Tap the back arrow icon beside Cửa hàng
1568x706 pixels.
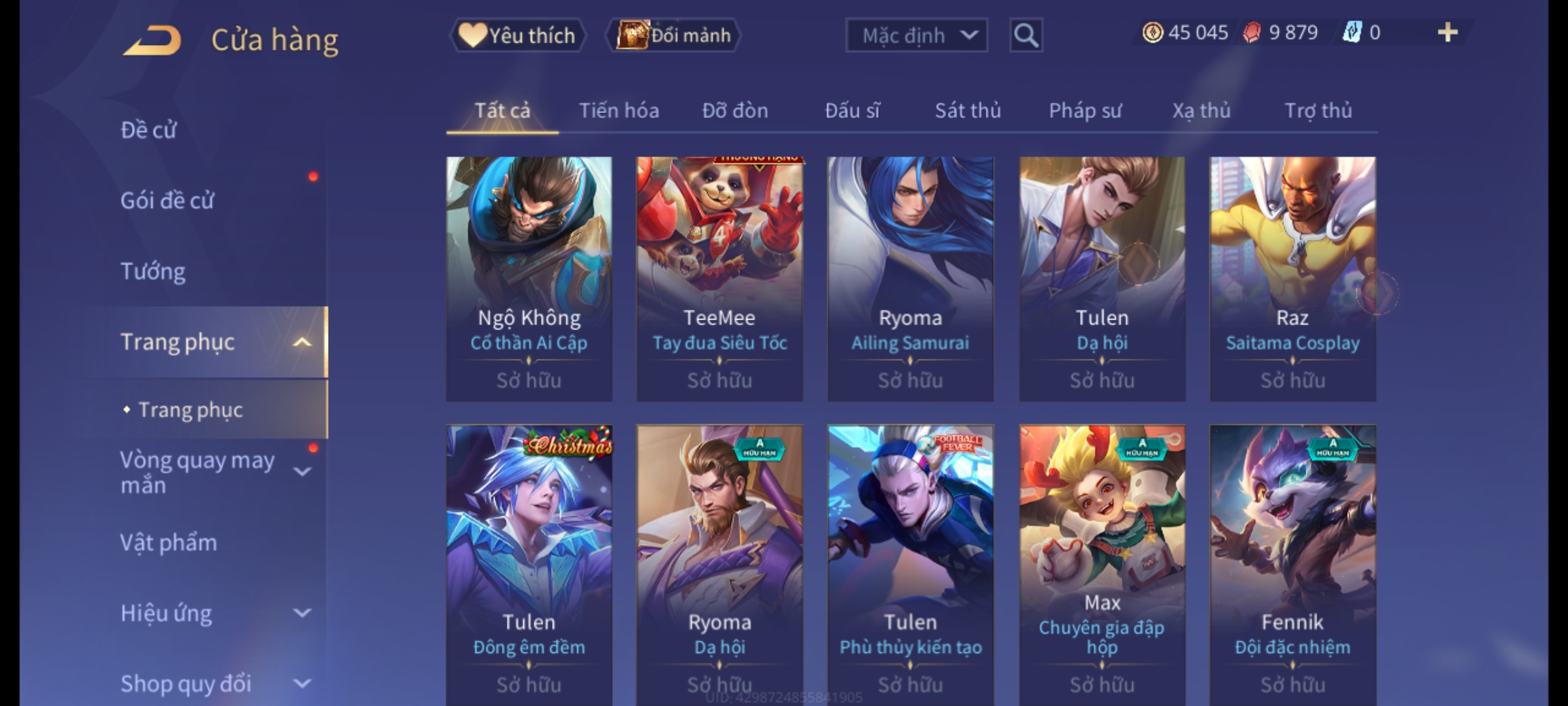[152, 40]
